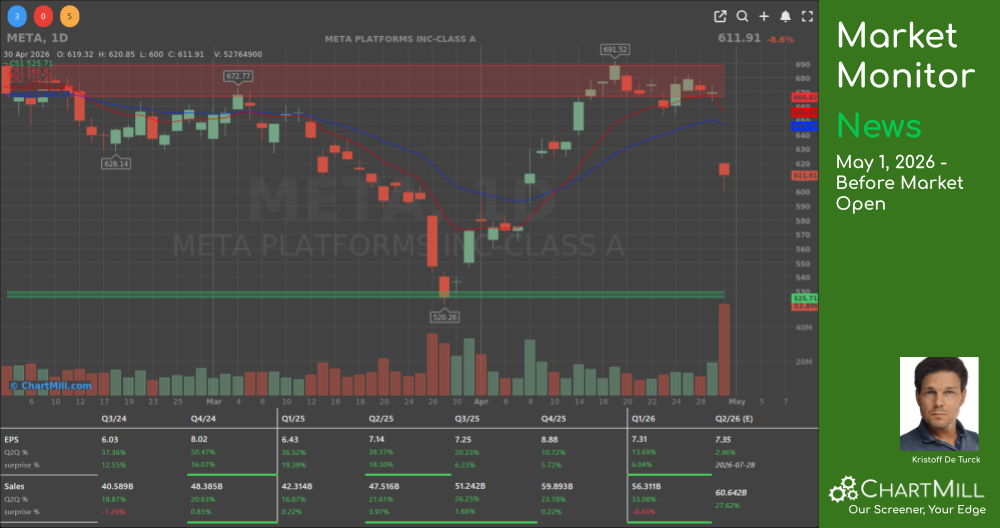The width and height of the screenshot is (1000, 528).
Task: Click the 672.77 price marker
Action: (x=238, y=76)
